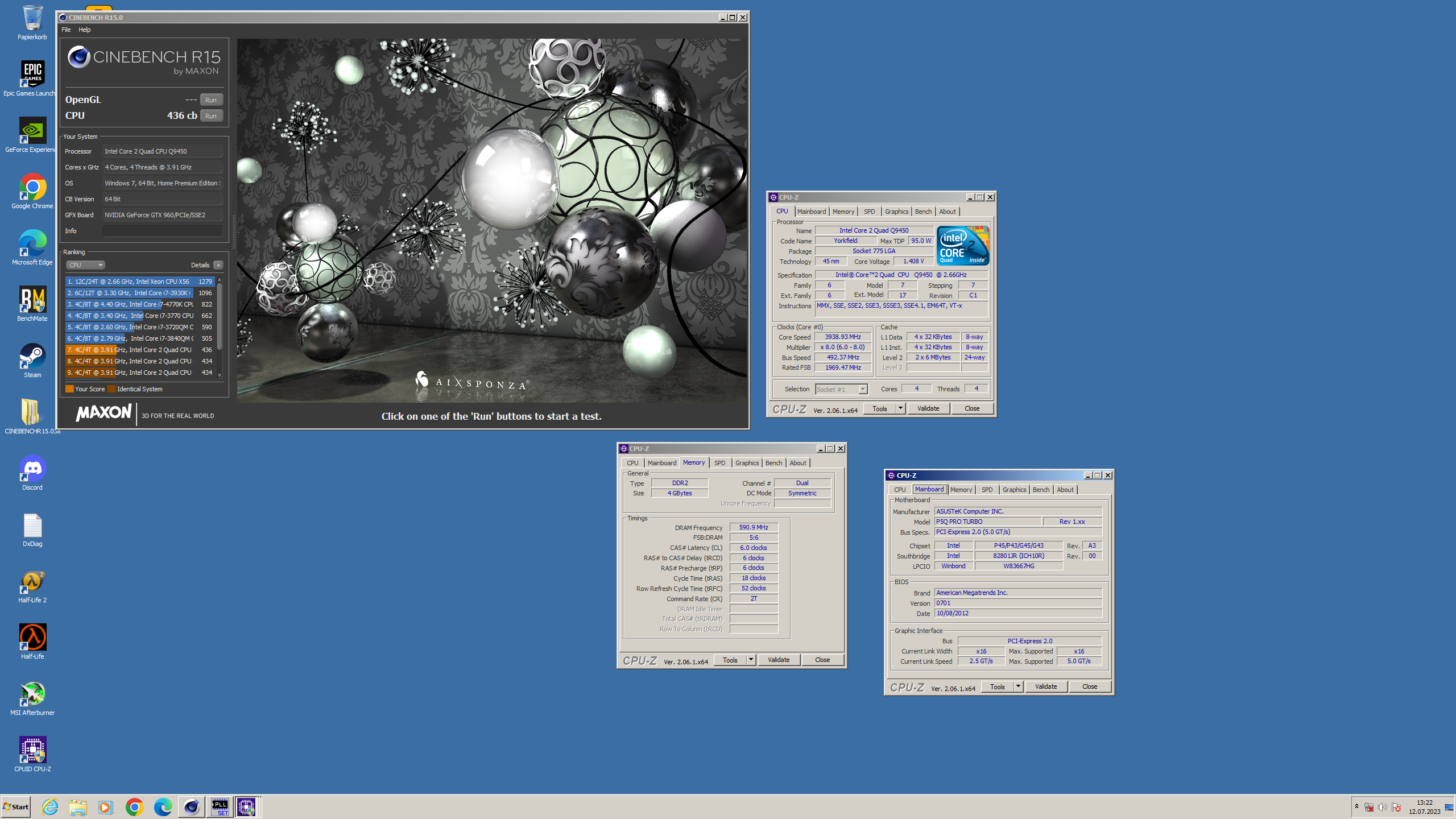Screen dimensions: 1456x819
Task: Click Tools button in CPU-Z Mainboard window
Action: [998, 686]
